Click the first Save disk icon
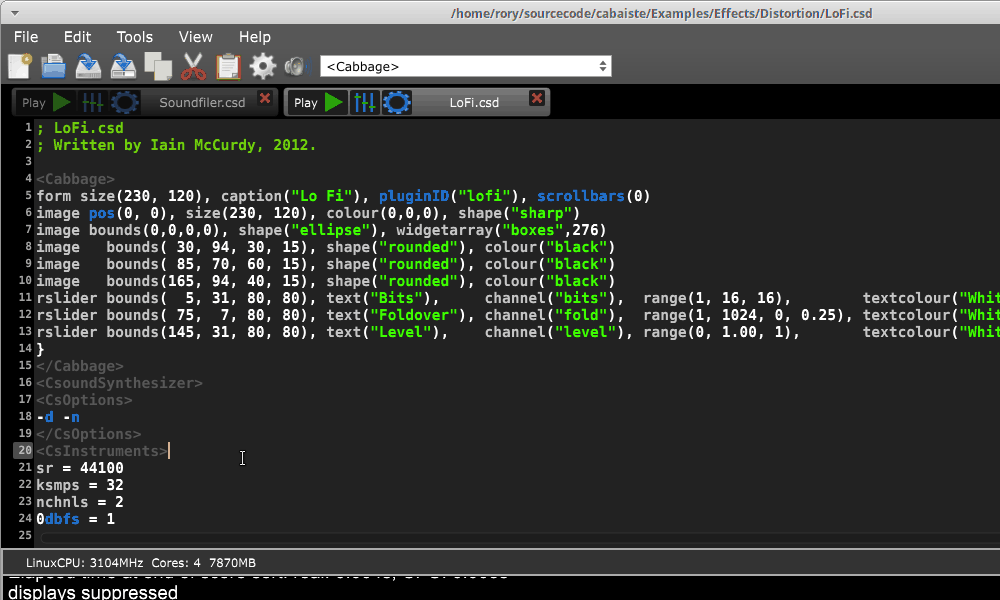1000x600 pixels. point(88,67)
